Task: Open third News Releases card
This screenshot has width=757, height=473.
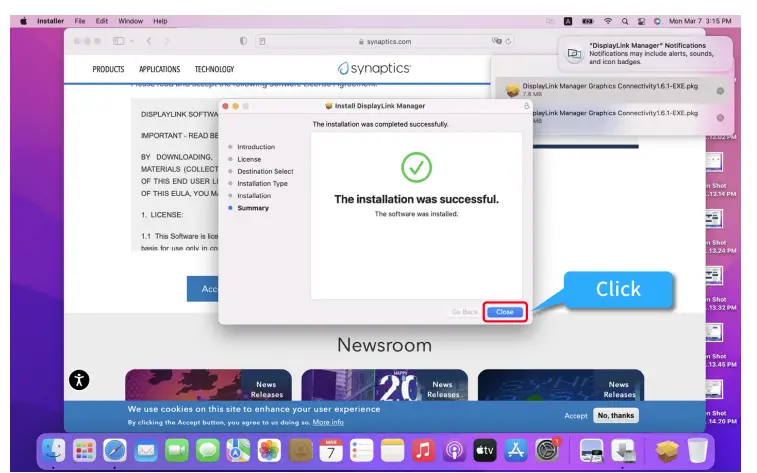Action: 561,385
